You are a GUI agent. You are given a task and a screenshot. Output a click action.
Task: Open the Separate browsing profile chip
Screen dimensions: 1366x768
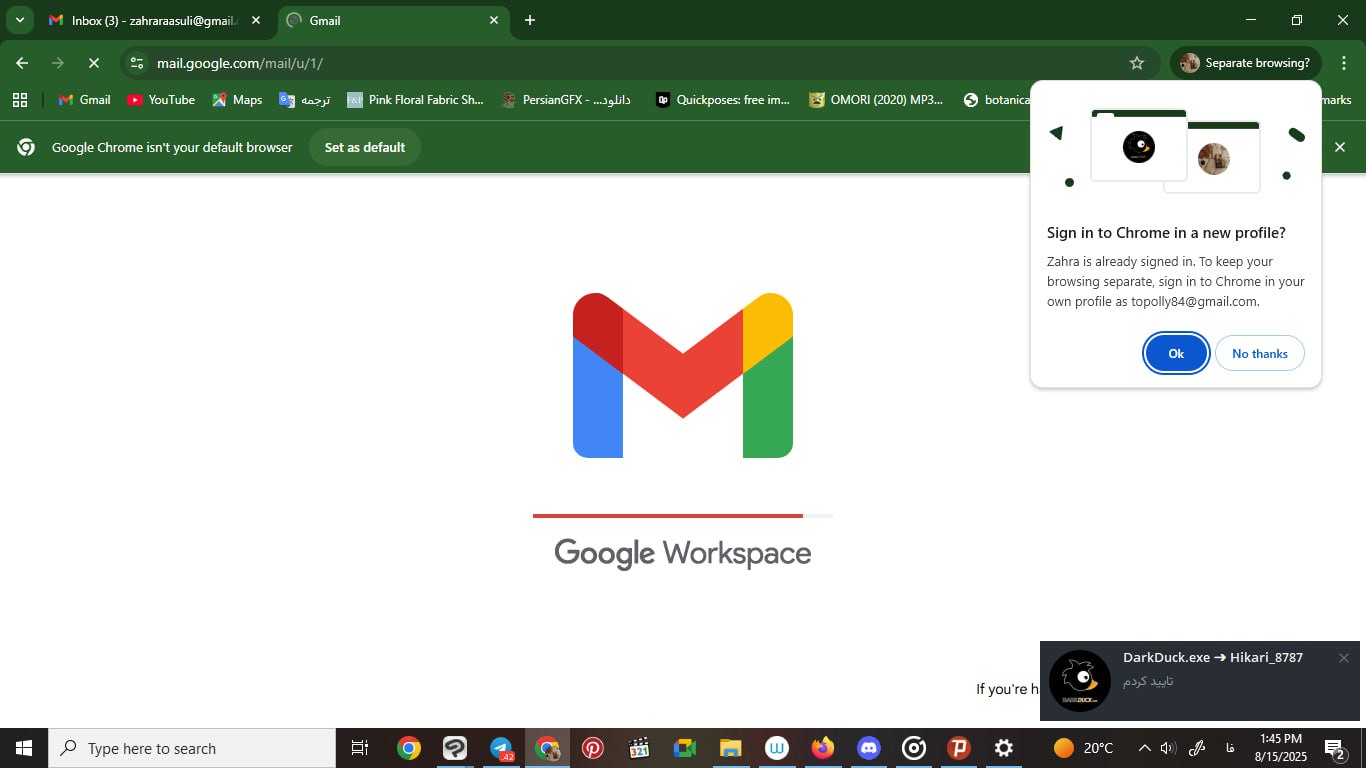1245,63
